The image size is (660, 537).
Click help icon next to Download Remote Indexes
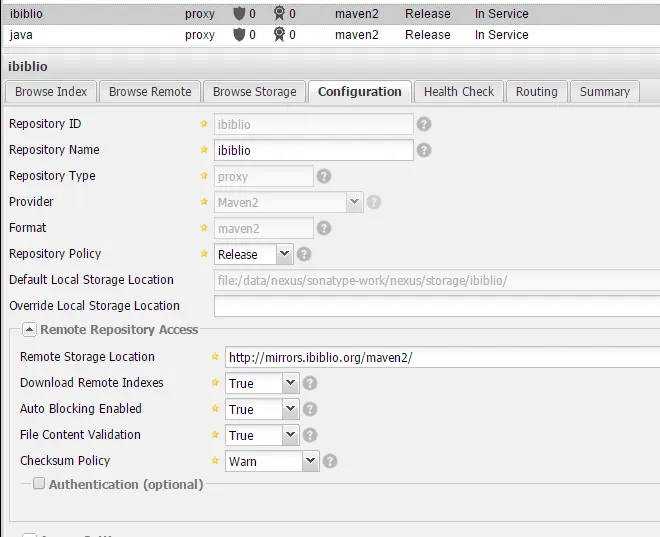(310, 383)
